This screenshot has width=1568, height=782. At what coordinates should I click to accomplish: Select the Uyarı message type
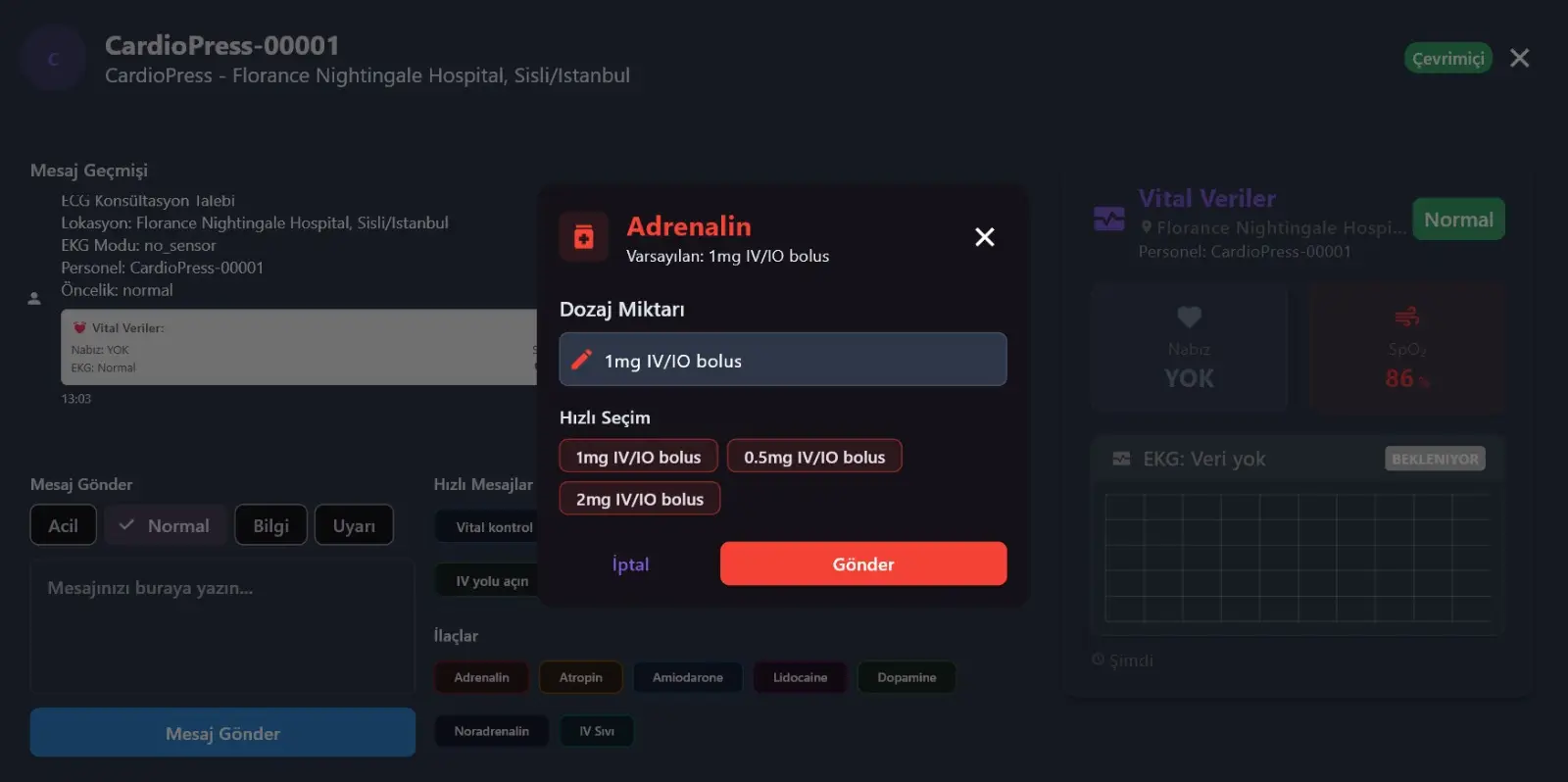click(354, 525)
